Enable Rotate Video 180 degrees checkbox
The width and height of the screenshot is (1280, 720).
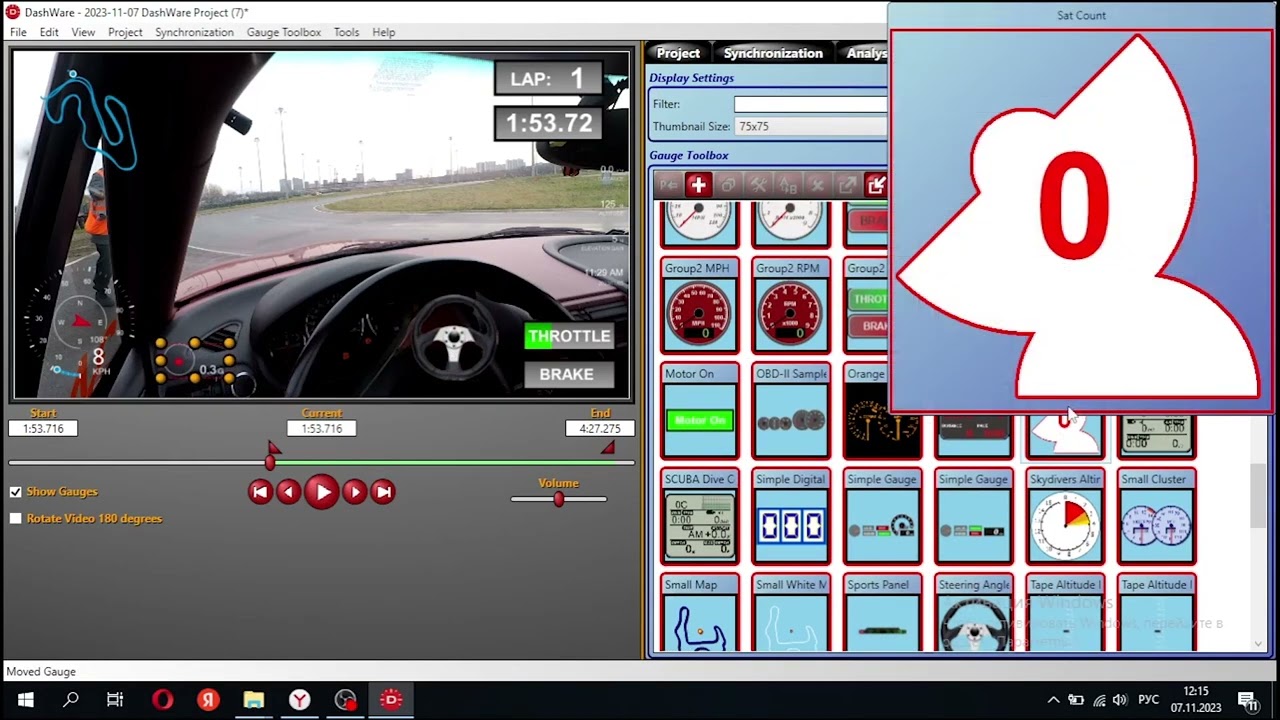coord(15,518)
